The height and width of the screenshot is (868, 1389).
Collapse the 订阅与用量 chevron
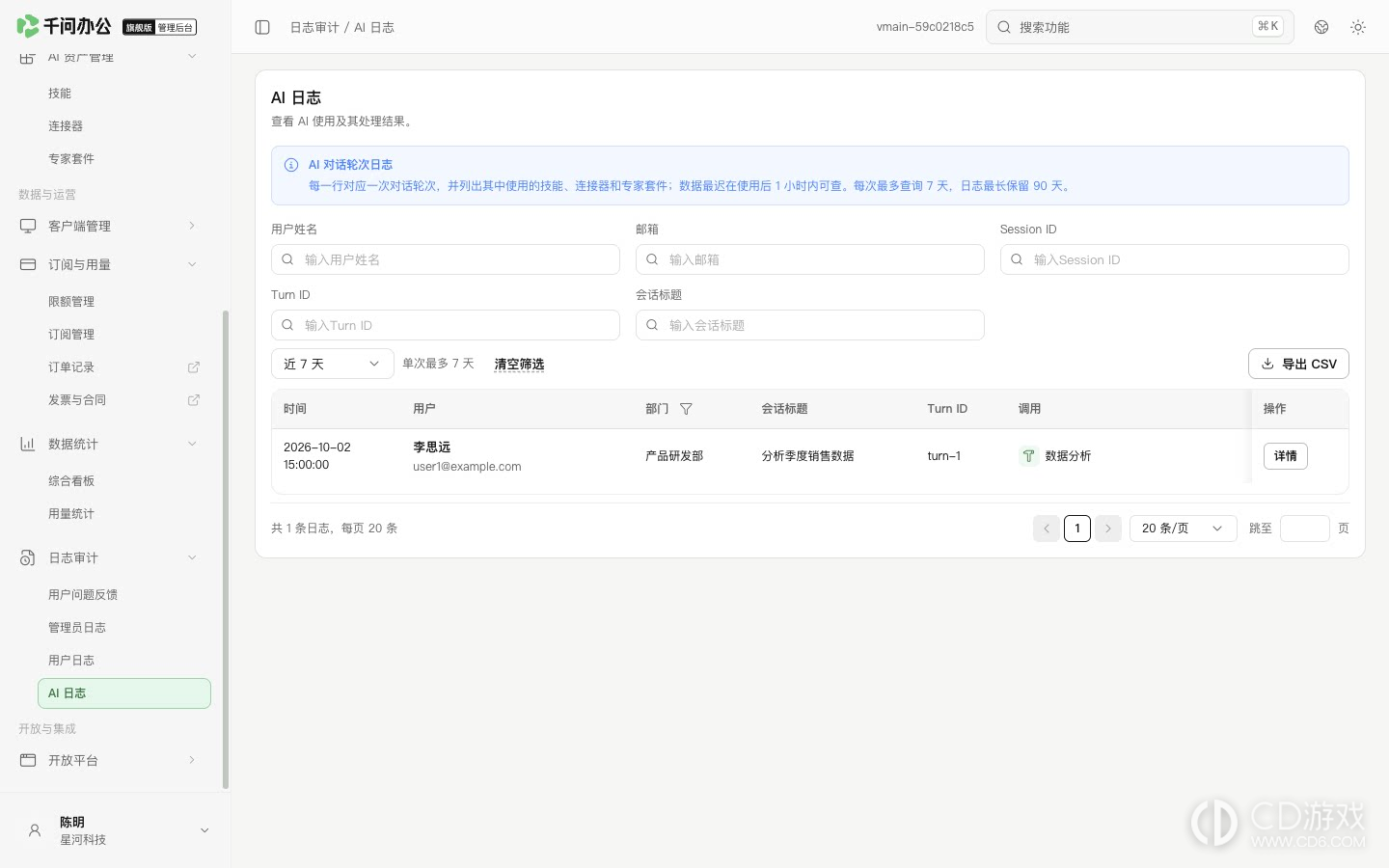point(192,265)
